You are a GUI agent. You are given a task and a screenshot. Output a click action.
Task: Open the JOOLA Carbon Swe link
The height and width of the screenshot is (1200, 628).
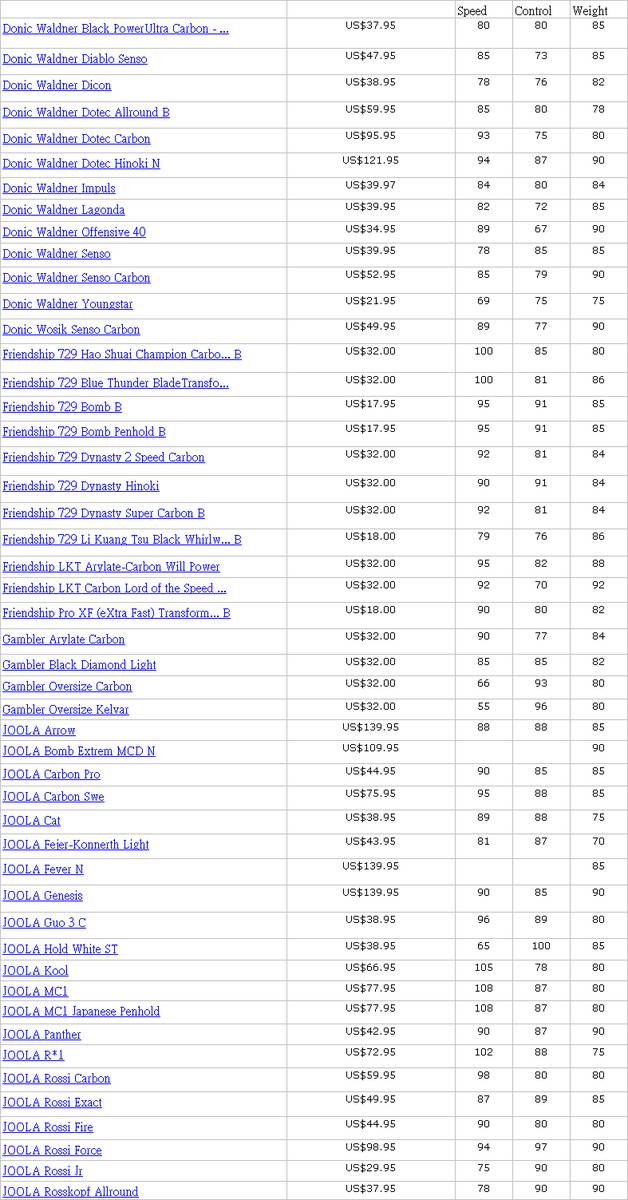click(x=53, y=797)
